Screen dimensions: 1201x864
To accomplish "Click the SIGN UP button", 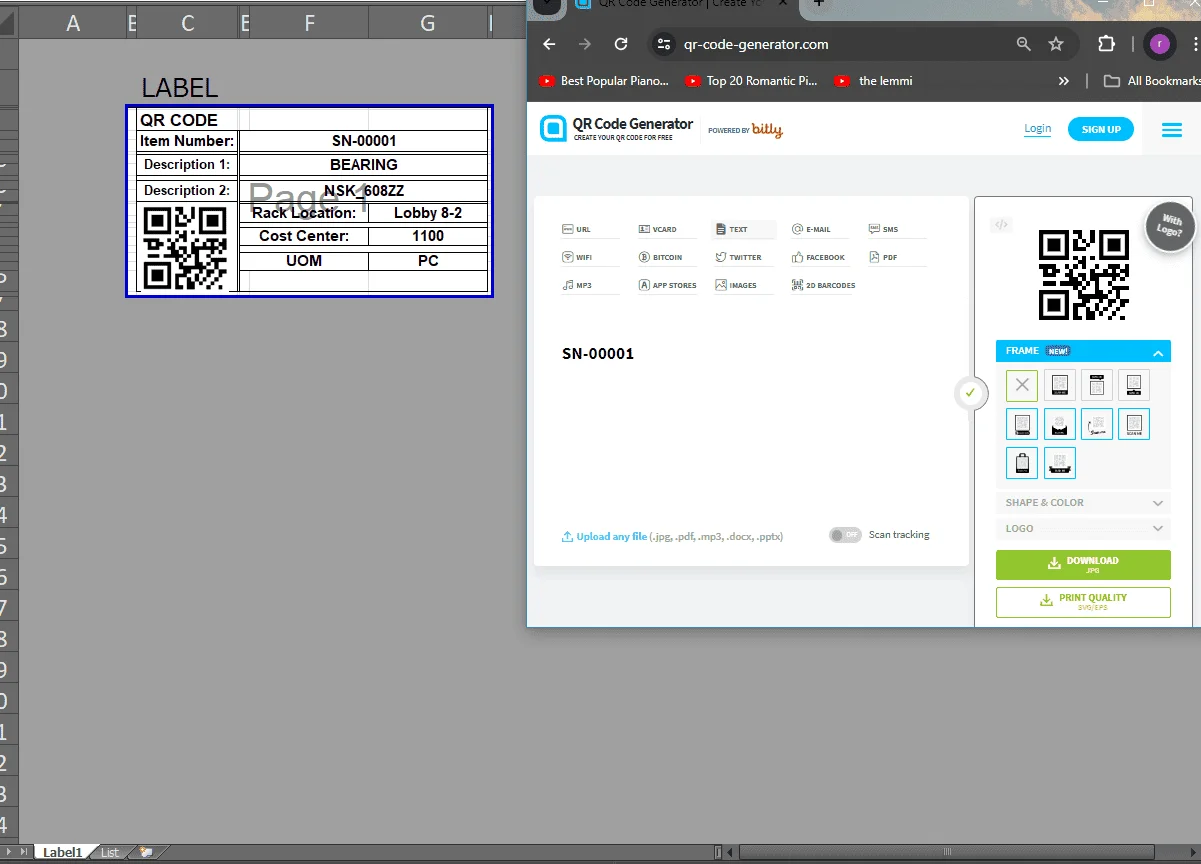I will [1101, 129].
